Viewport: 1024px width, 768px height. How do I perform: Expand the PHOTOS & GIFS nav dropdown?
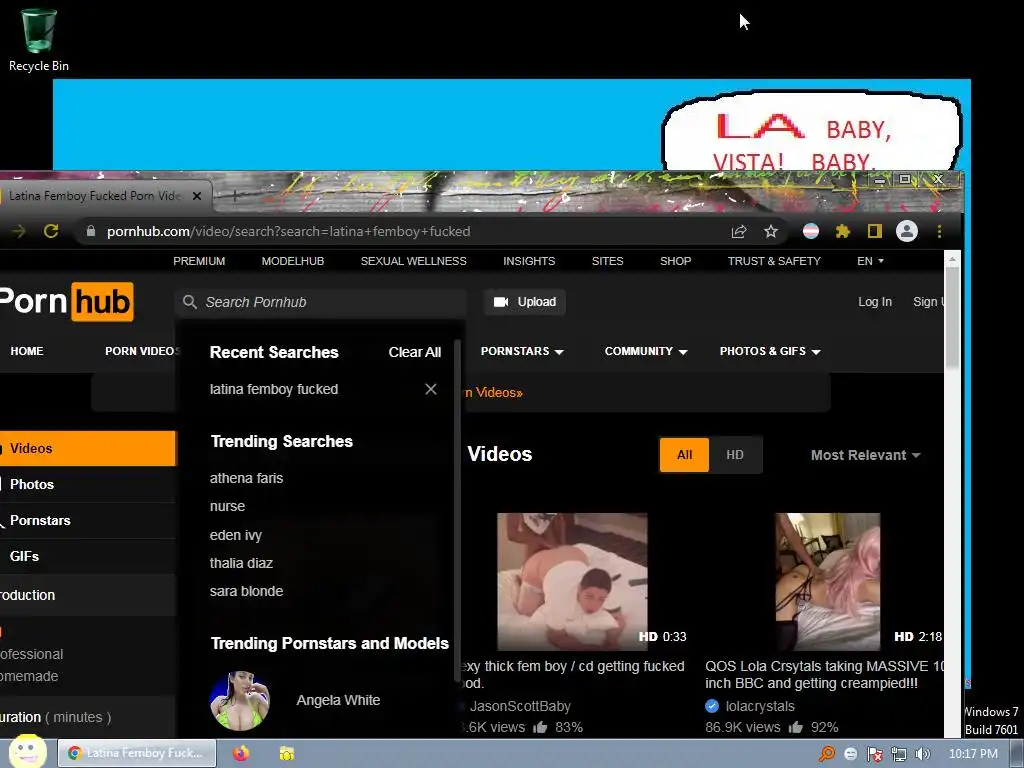tap(770, 351)
